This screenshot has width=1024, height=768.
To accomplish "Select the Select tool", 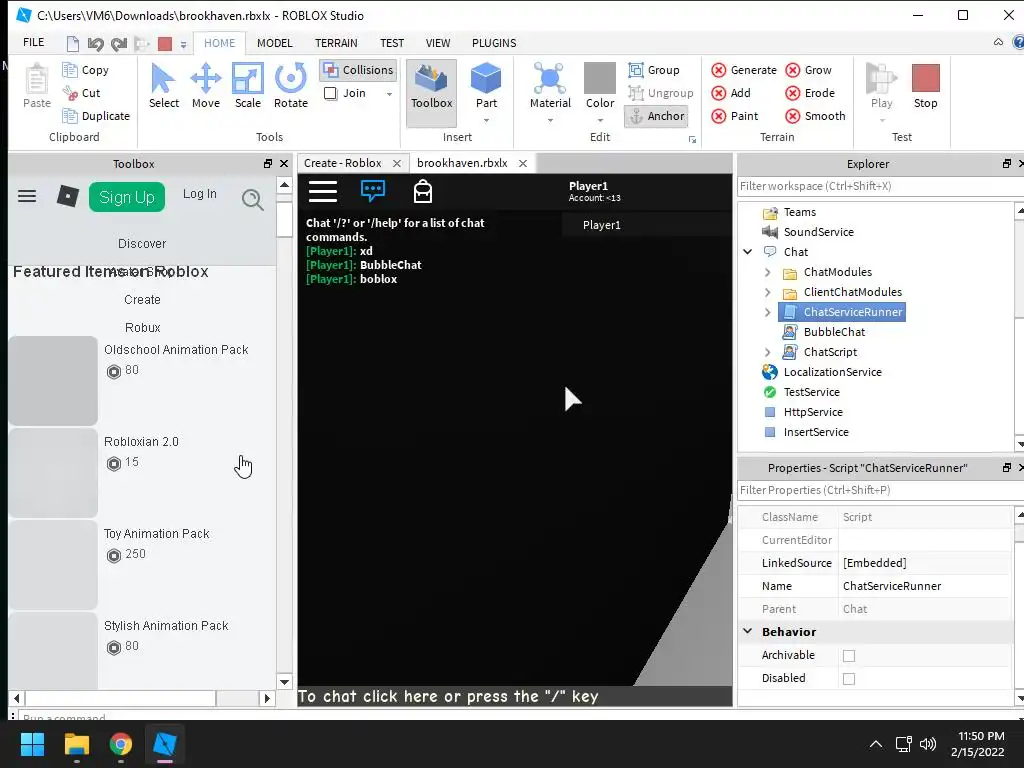I will 163,86.
